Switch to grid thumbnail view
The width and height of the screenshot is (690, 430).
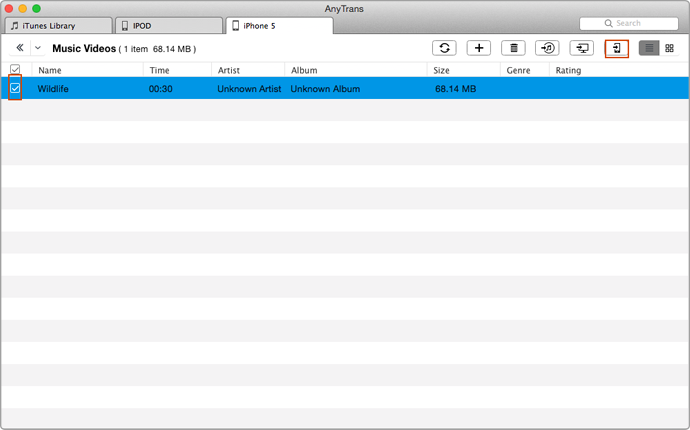click(x=669, y=48)
